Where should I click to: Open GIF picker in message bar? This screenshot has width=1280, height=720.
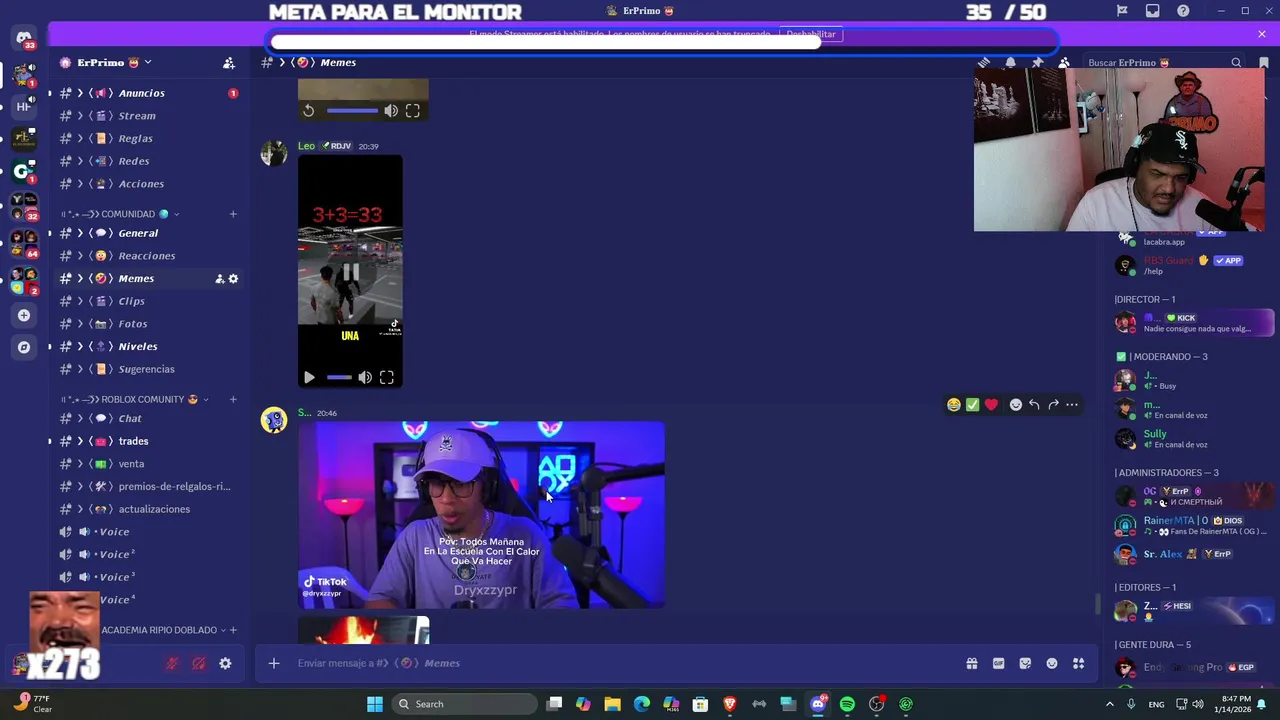(998, 663)
